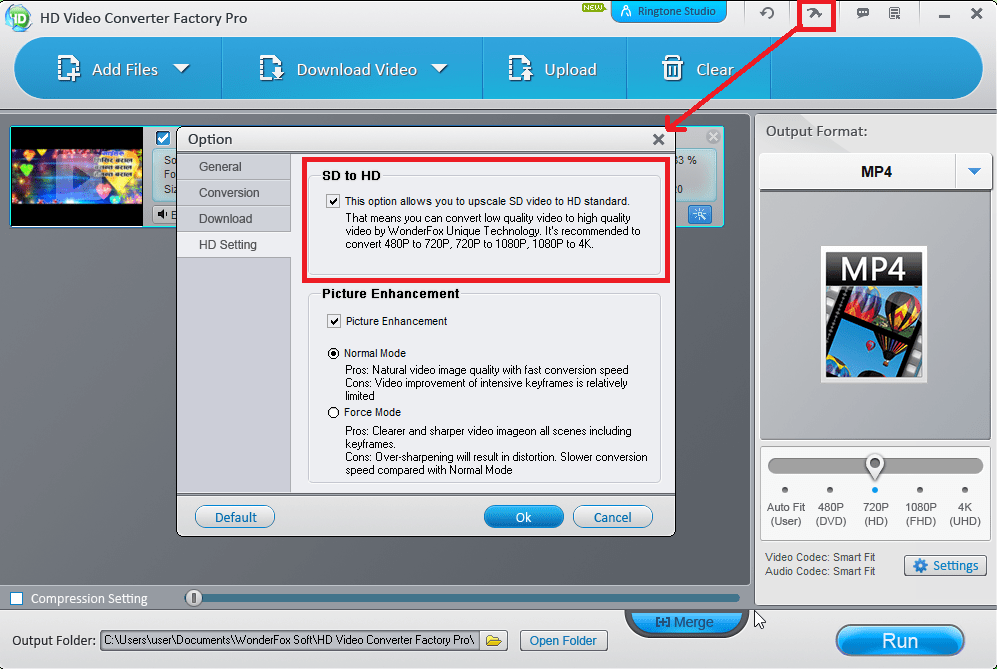Select the HD Setting tab
997x669 pixels.
pos(233,245)
